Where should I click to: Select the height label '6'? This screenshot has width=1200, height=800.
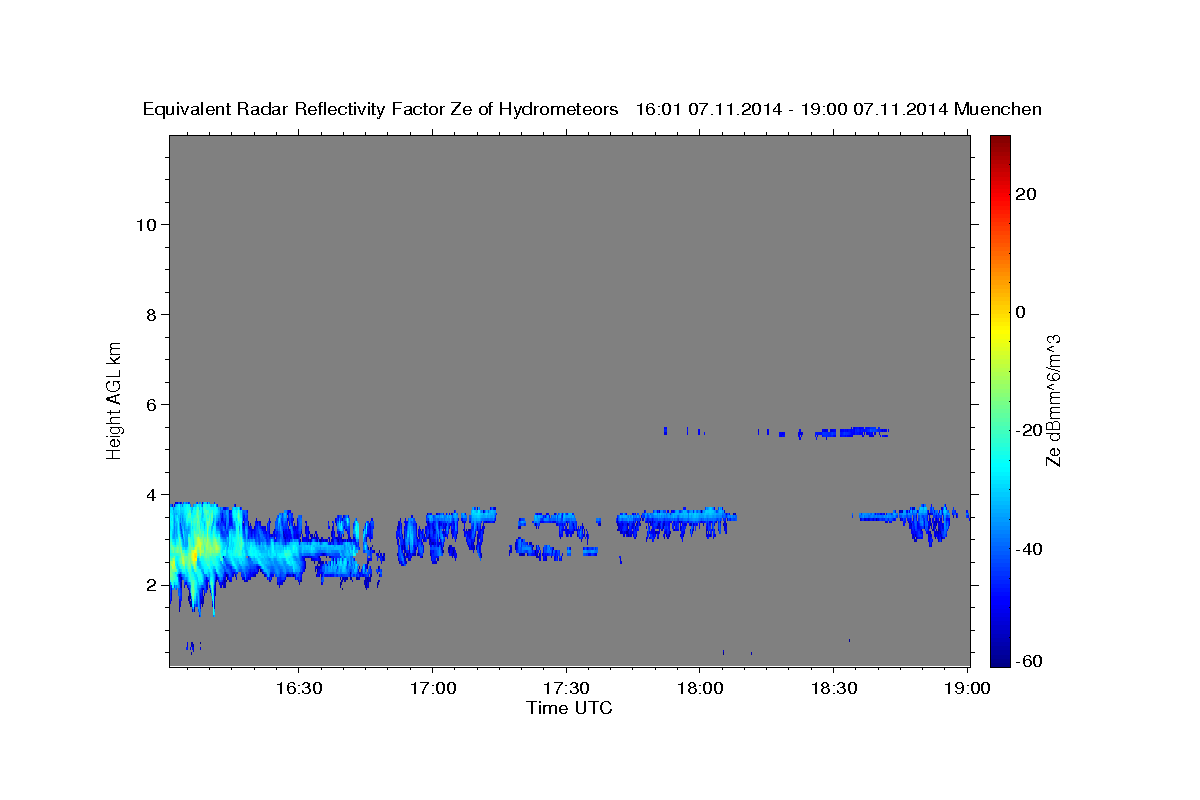(x=152, y=404)
